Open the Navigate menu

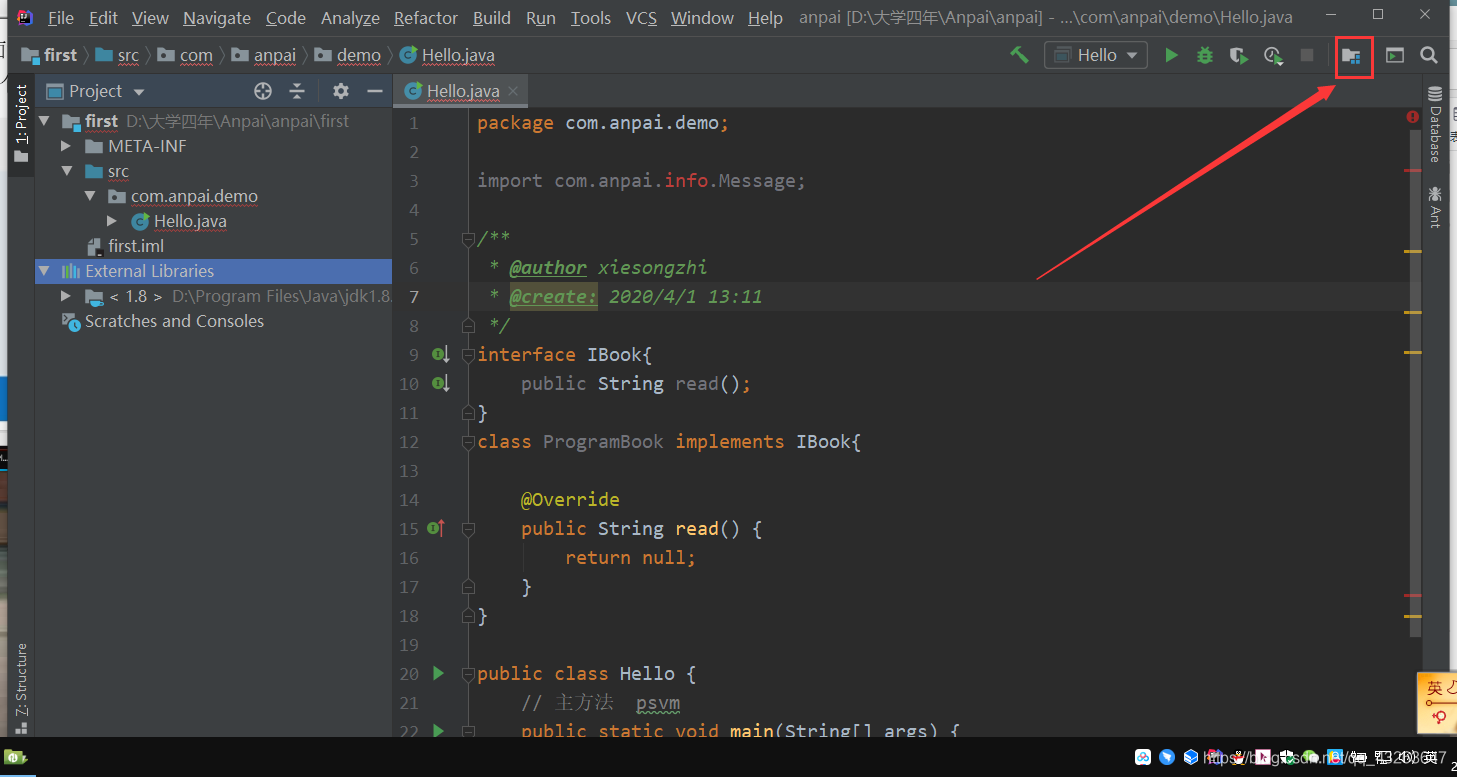click(x=217, y=18)
